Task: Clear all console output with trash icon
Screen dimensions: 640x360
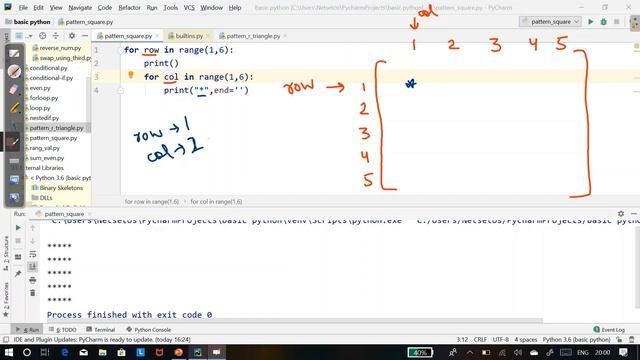Action: tap(33, 293)
